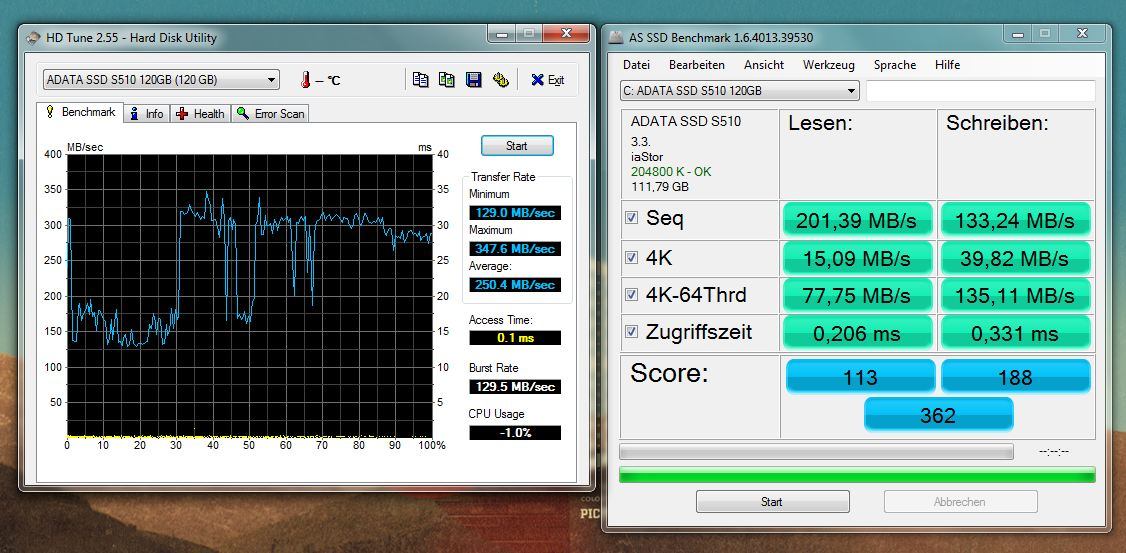This screenshot has height=553, width=1126.
Task: Switch to the Info tab in HD Tune
Action: pyautogui.click(x=147, y=113)
